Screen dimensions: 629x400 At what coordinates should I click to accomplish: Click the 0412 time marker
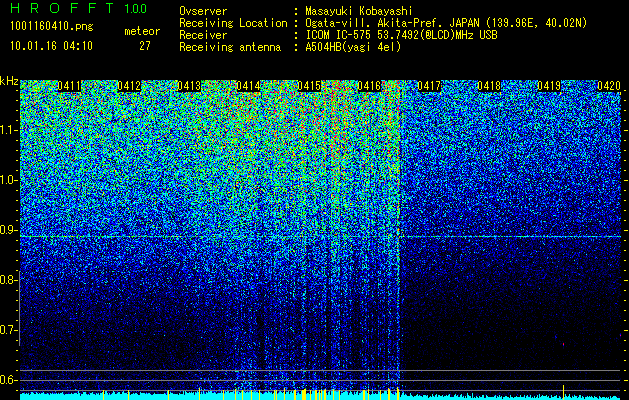pyautogui.click(x=129, y=86)
